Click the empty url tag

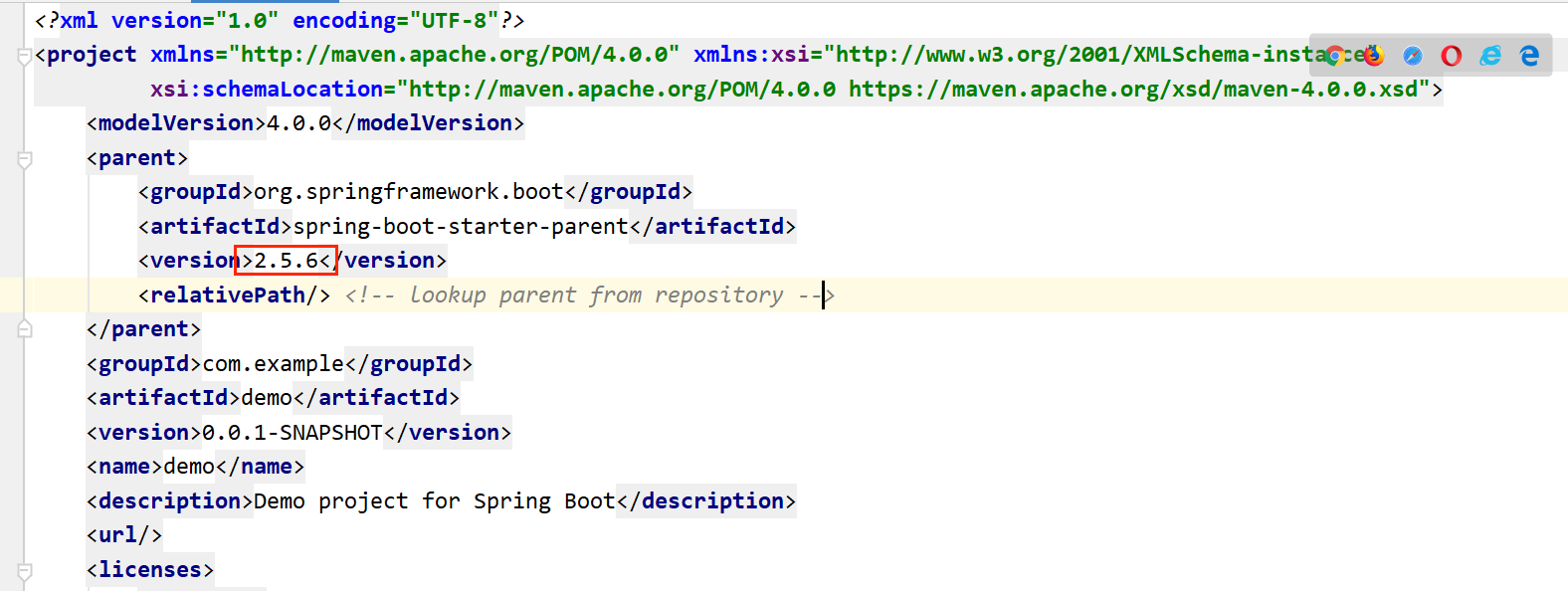coord(124,535)
